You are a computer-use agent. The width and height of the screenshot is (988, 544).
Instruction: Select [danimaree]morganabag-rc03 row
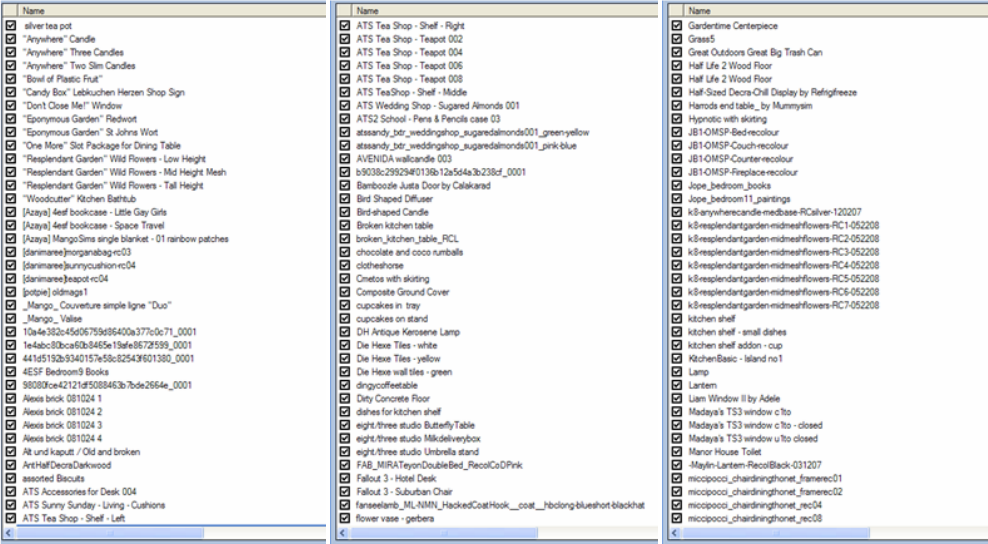point(77,252)
